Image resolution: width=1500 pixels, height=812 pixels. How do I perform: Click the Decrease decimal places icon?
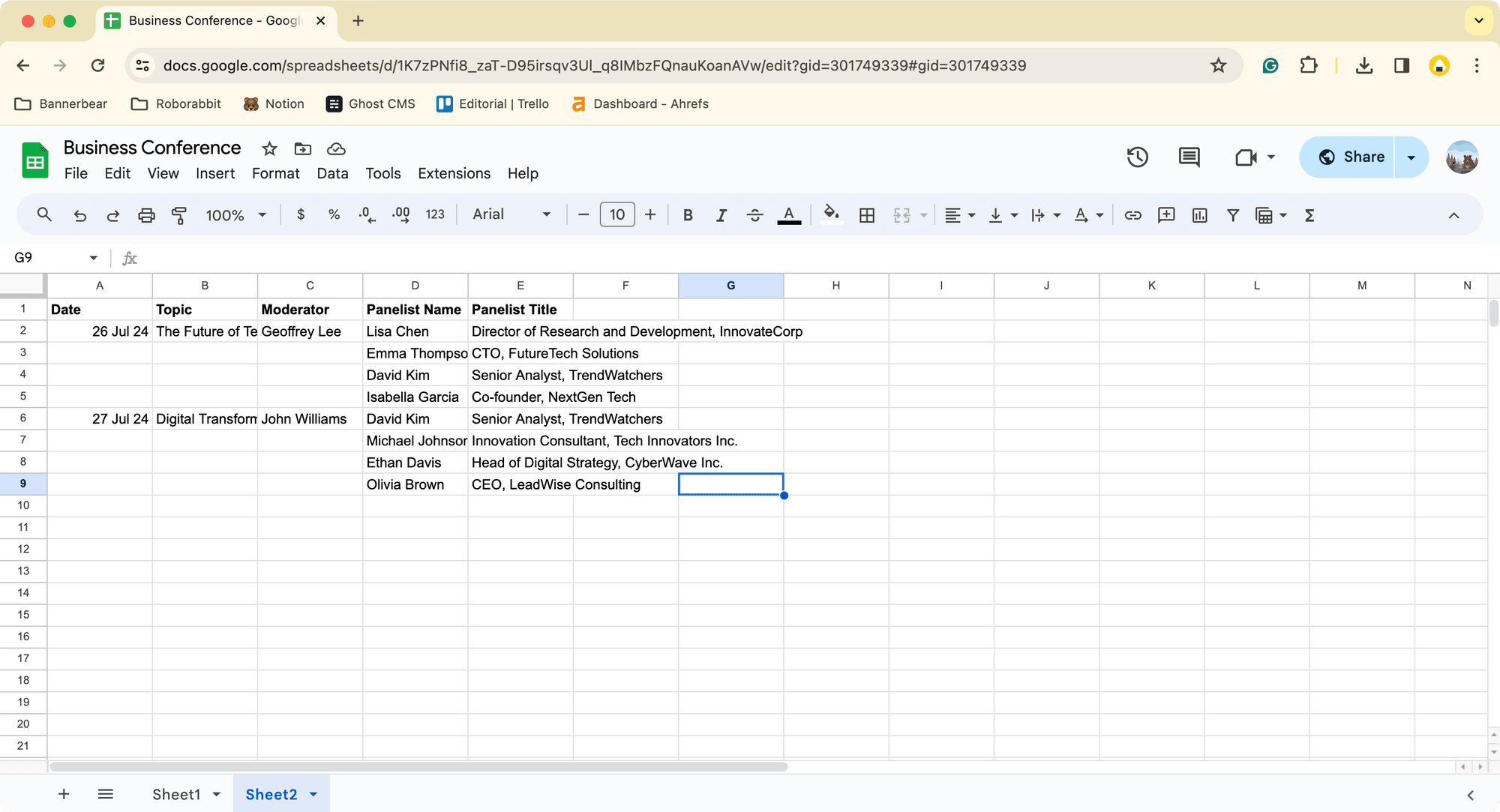(367, 214)
